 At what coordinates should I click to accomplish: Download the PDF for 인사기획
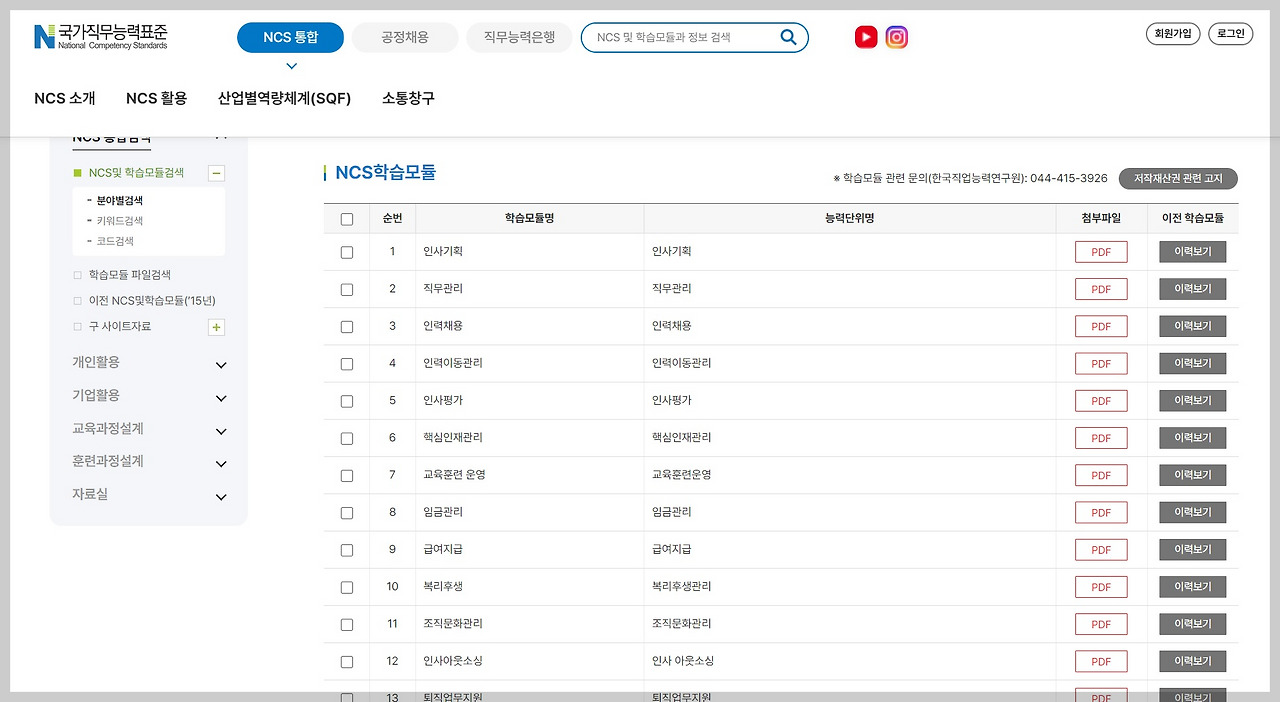pyautogui.click(x=1100, y=251)
